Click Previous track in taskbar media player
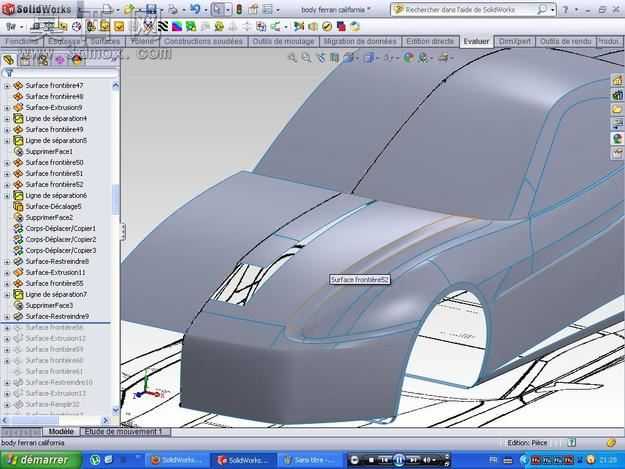625x469 pixels. (385, 460)
